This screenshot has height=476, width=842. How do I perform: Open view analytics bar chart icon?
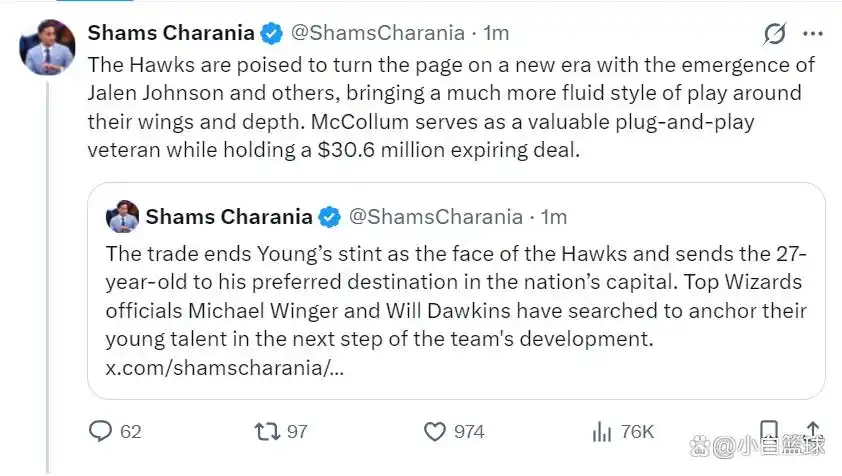601,431
